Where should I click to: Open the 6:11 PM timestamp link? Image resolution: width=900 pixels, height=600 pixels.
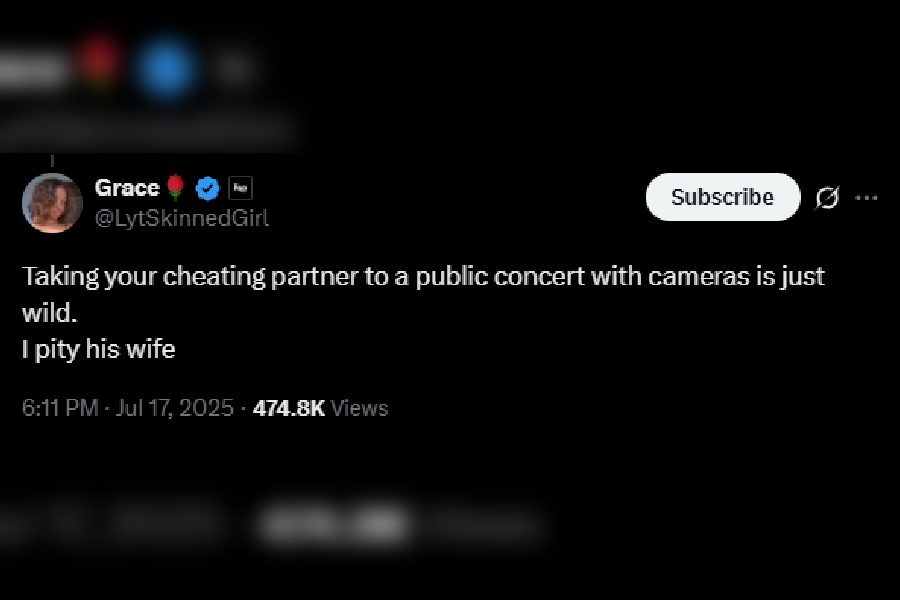[60, 408]
